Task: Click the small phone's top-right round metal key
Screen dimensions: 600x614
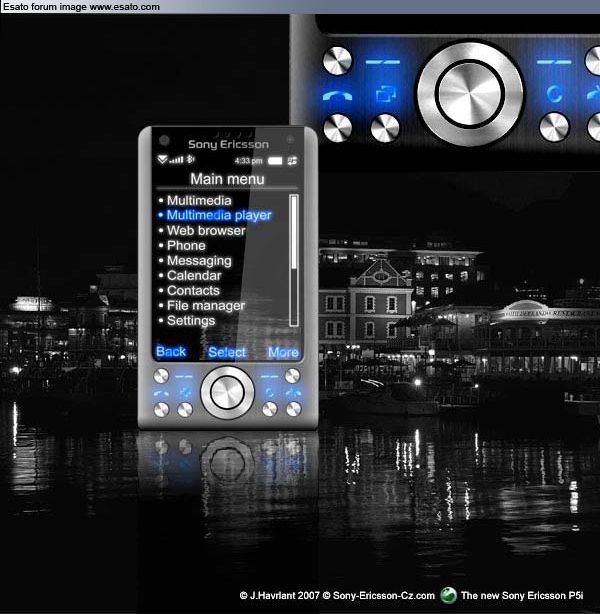Action: [x=293, y=376]
